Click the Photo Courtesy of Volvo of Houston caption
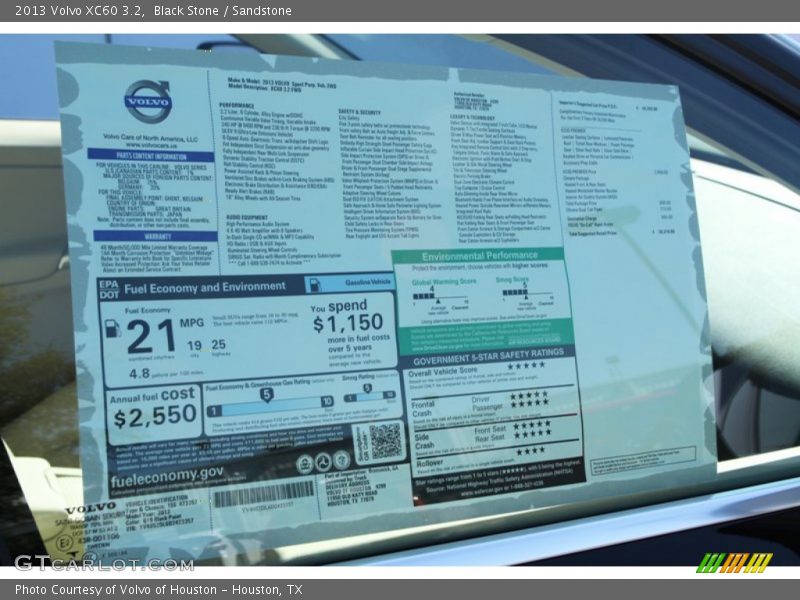 (x=158, y=590)
